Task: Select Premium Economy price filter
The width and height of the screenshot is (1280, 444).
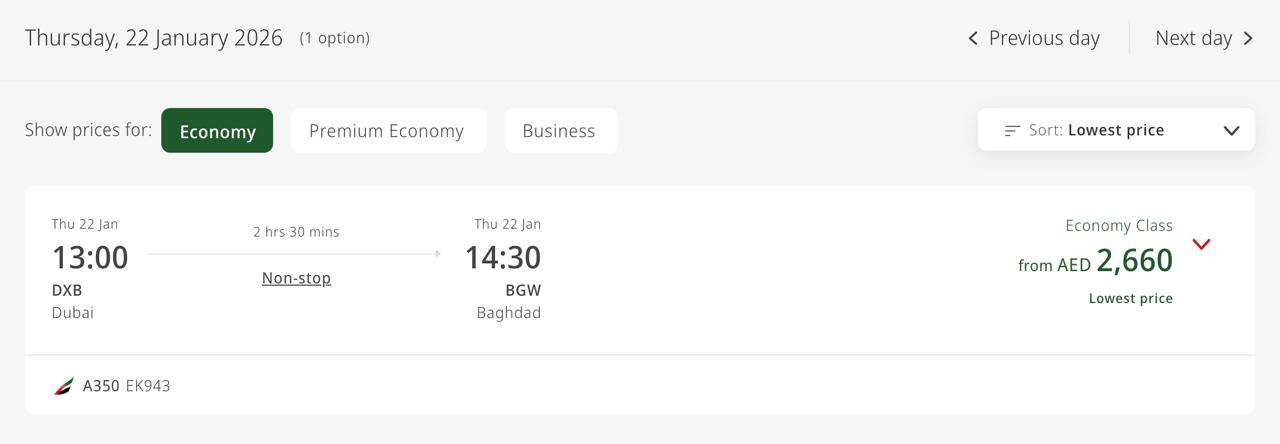Action: tap(387, 131)
